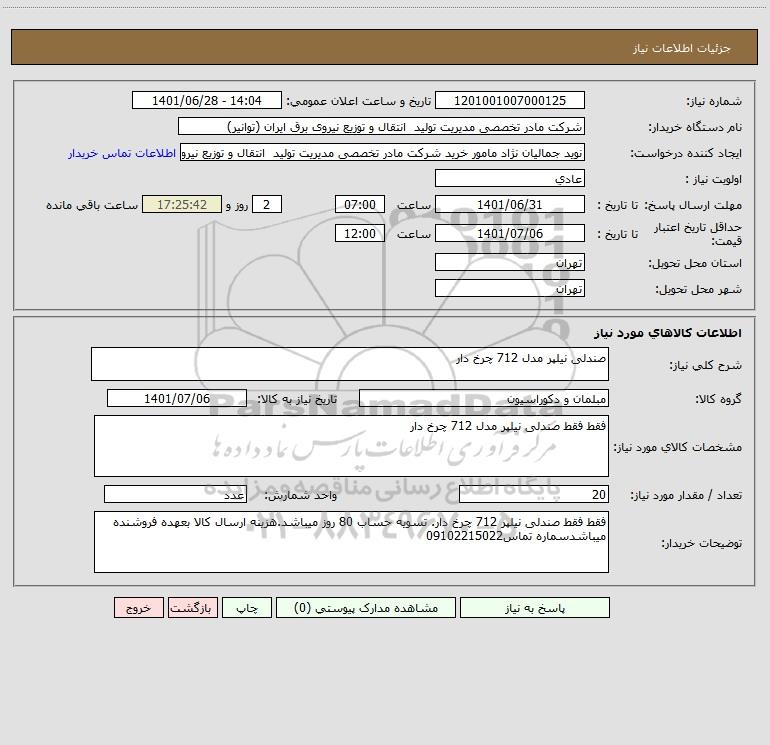The image size is (770, 745).
Task: Click the توضیحات خریدار text box
Action: [x=351, y=542]
